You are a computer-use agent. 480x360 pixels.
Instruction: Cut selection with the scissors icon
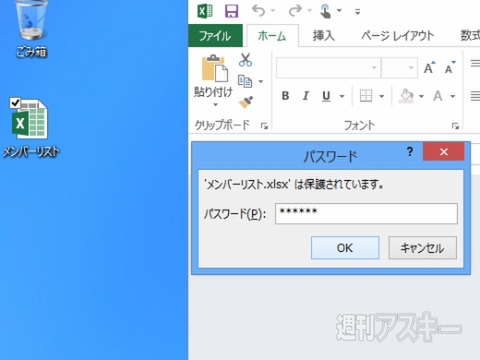coord(245,60)
